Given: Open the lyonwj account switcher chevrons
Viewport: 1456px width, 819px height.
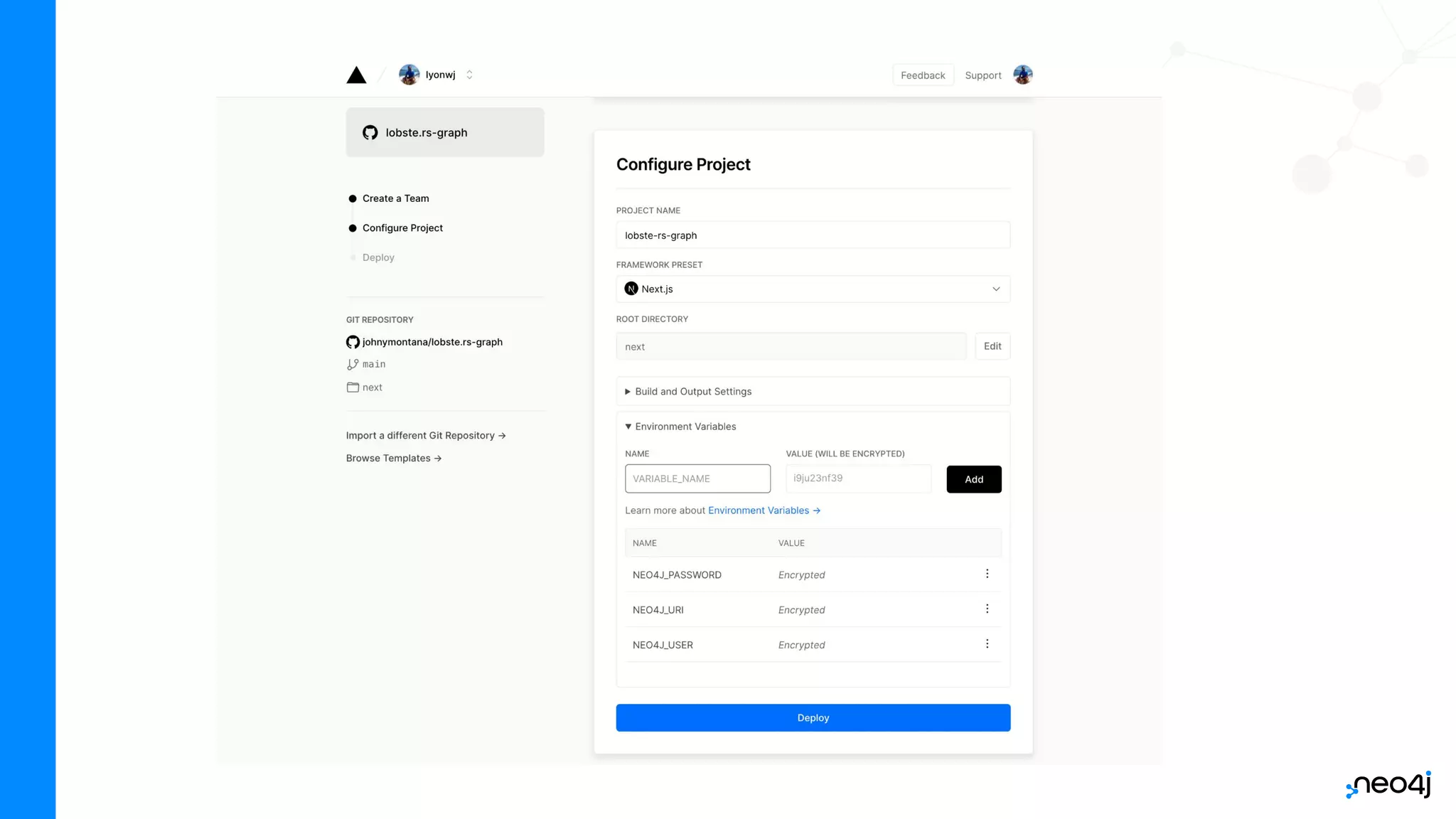Looking at the screenshot, I should 469,75.
